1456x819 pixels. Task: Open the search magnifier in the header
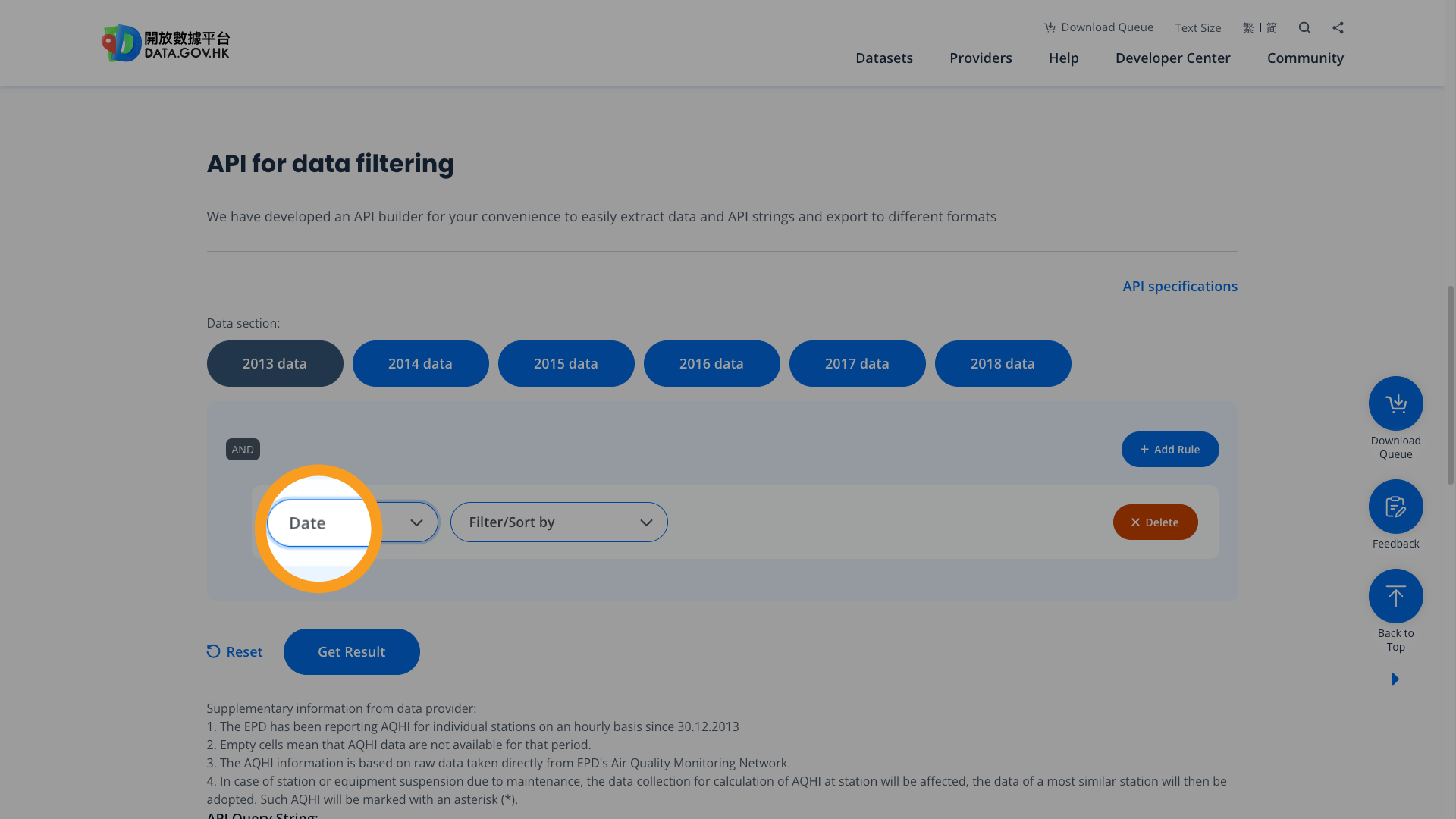(x=1304, y=27)
